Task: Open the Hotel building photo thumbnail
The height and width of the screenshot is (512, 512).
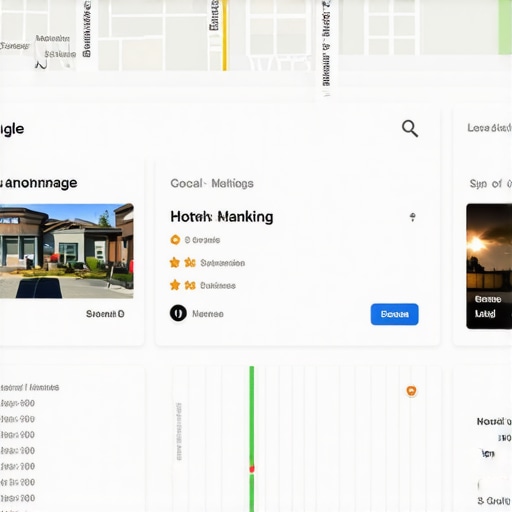Action: pos(67,251)
